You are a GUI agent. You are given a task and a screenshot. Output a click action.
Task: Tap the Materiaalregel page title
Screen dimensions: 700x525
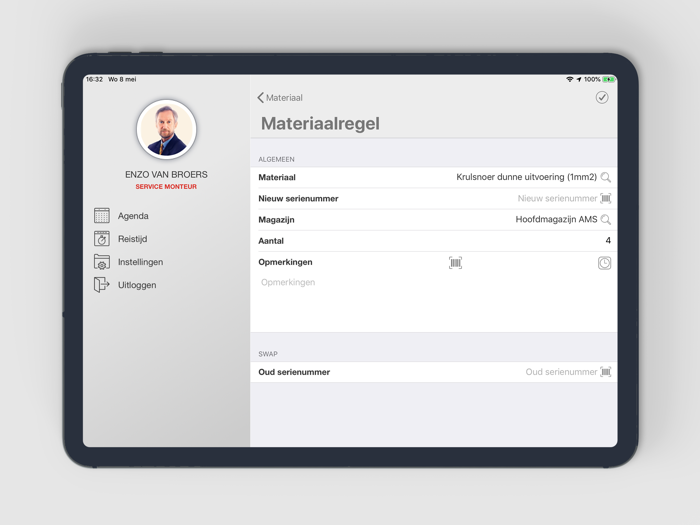320,124
